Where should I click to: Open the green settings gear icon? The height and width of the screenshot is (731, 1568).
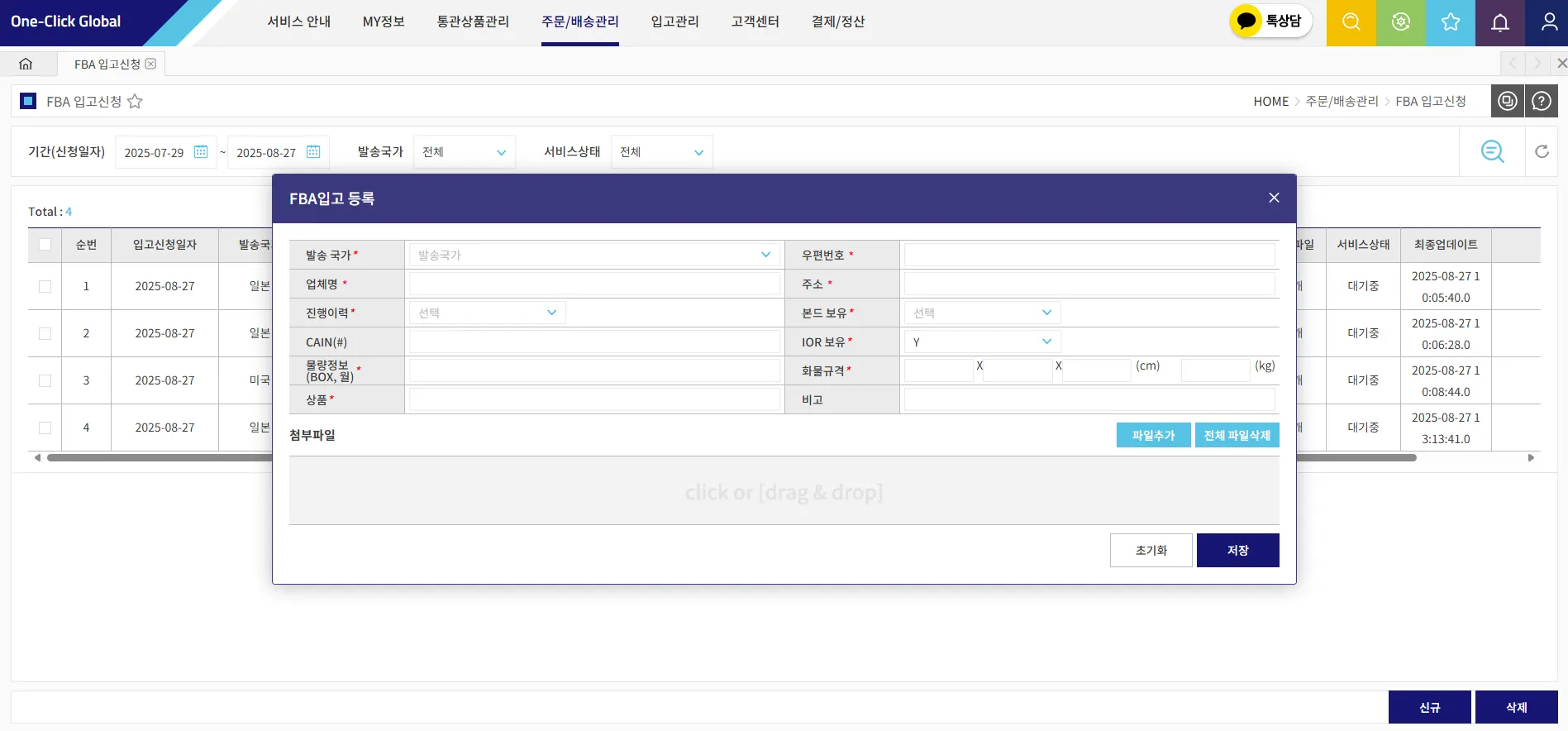coord(1400,22)
